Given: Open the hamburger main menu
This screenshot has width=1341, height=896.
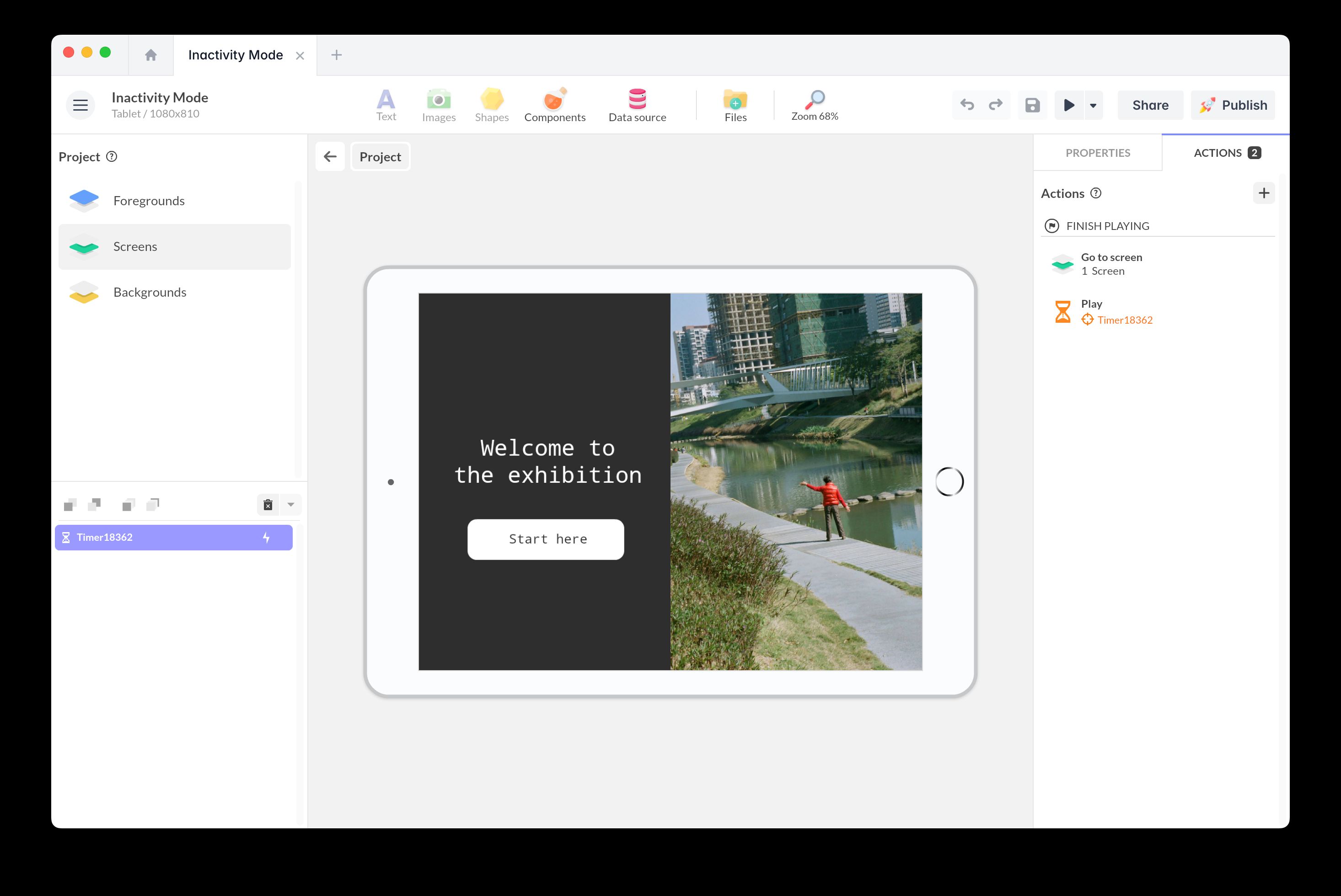Looking at the screenshot, I should tap(80, 105).
